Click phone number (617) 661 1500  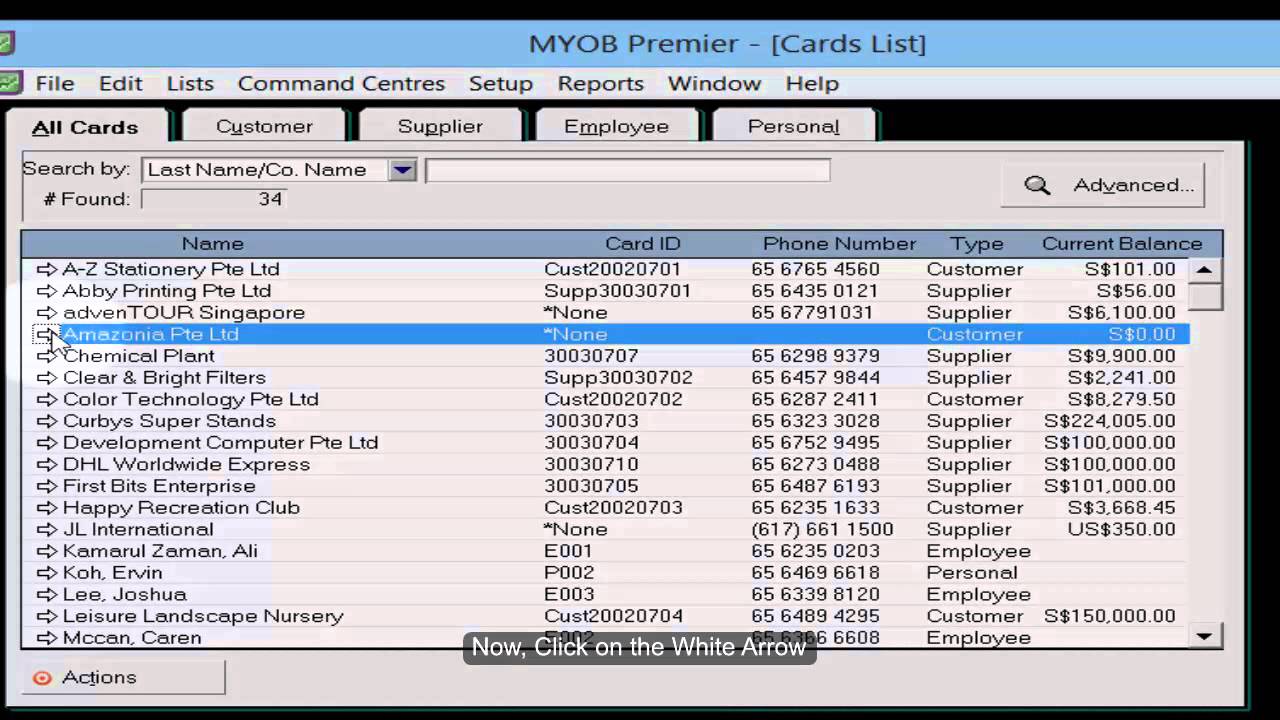tap(823, 530)
